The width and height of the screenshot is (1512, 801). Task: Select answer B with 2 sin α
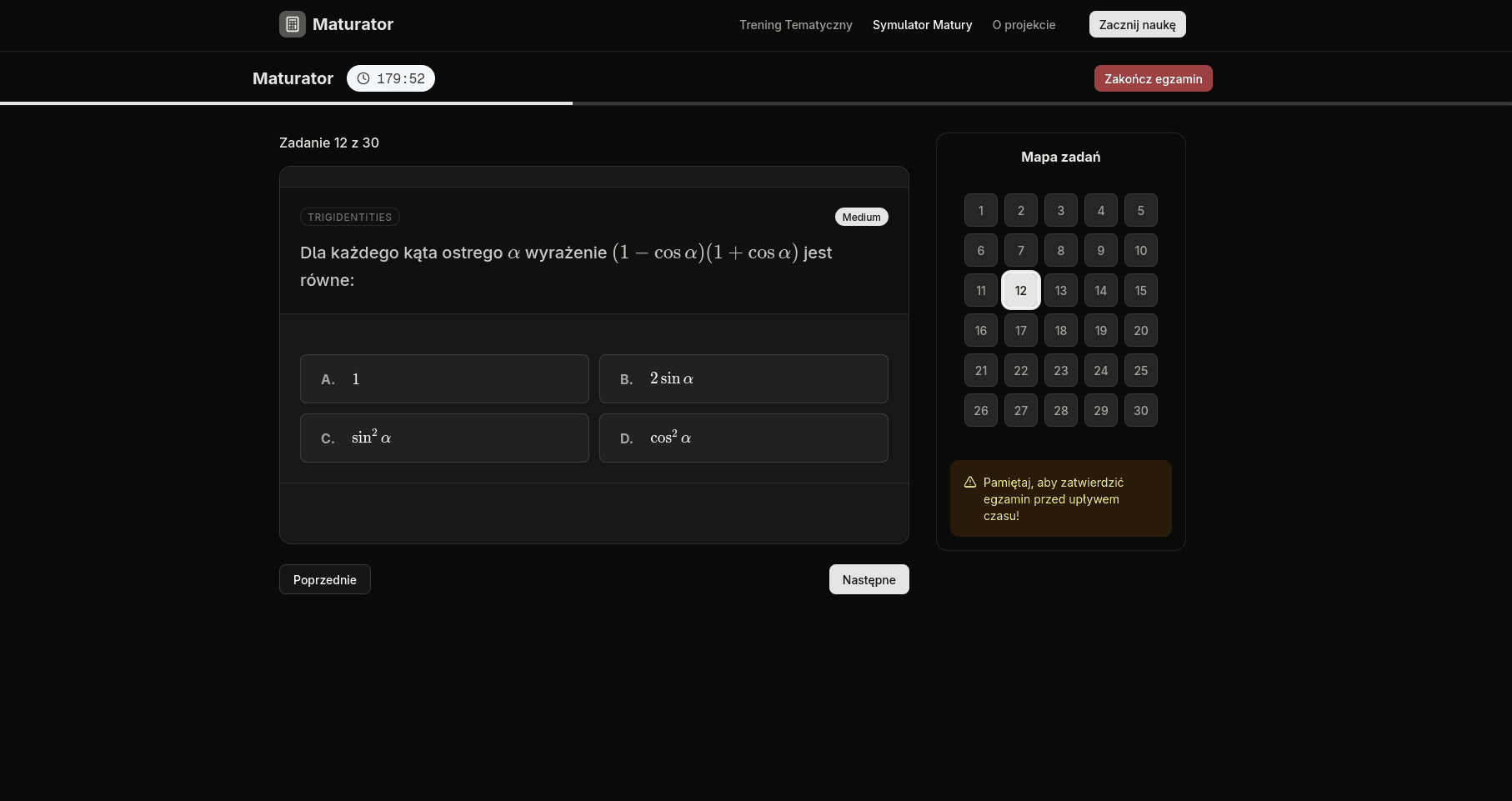743,378
